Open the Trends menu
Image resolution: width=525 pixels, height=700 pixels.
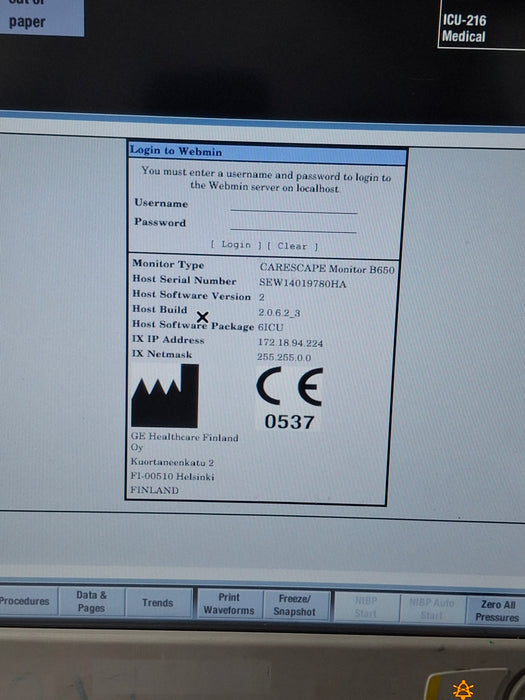coord(158,603)
